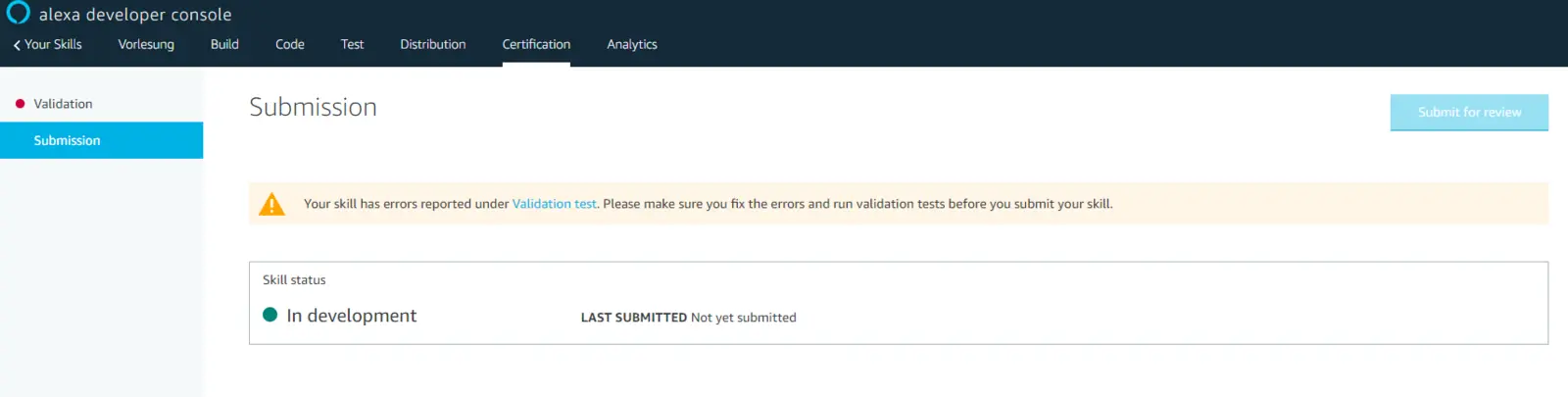
Task: Switch to the Build tab
Action: coord(224,45)
